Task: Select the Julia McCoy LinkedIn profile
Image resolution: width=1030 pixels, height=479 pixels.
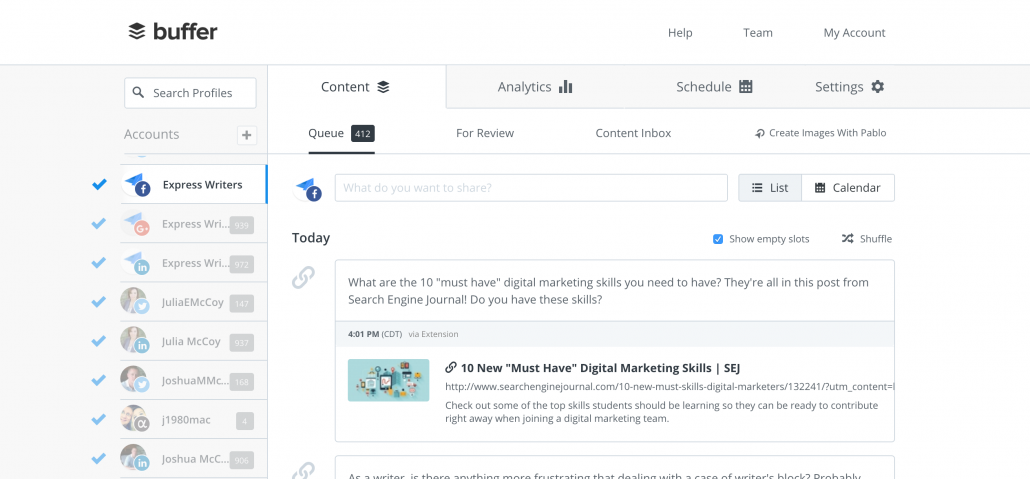Action: point(194,342)
